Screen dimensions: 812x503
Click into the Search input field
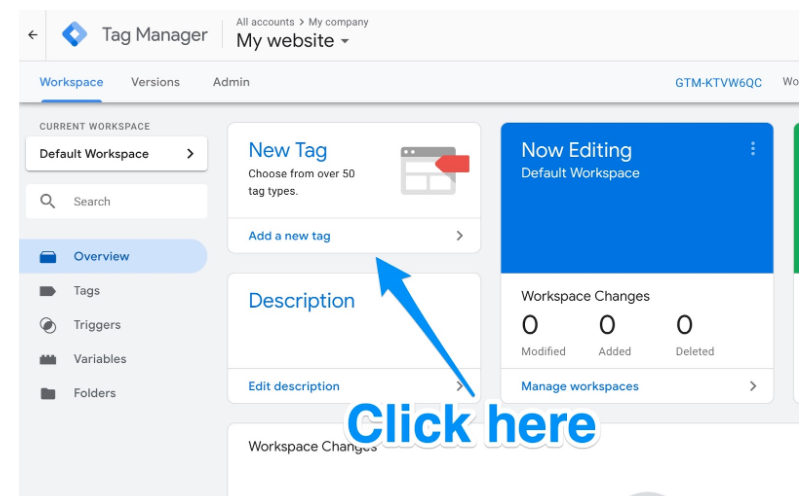[x=117, y=201]
